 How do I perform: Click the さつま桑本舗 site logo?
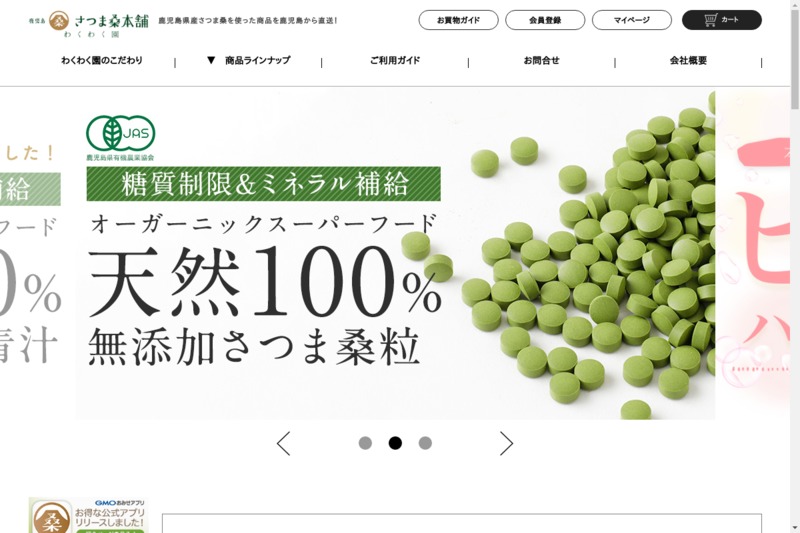(89, 24)
